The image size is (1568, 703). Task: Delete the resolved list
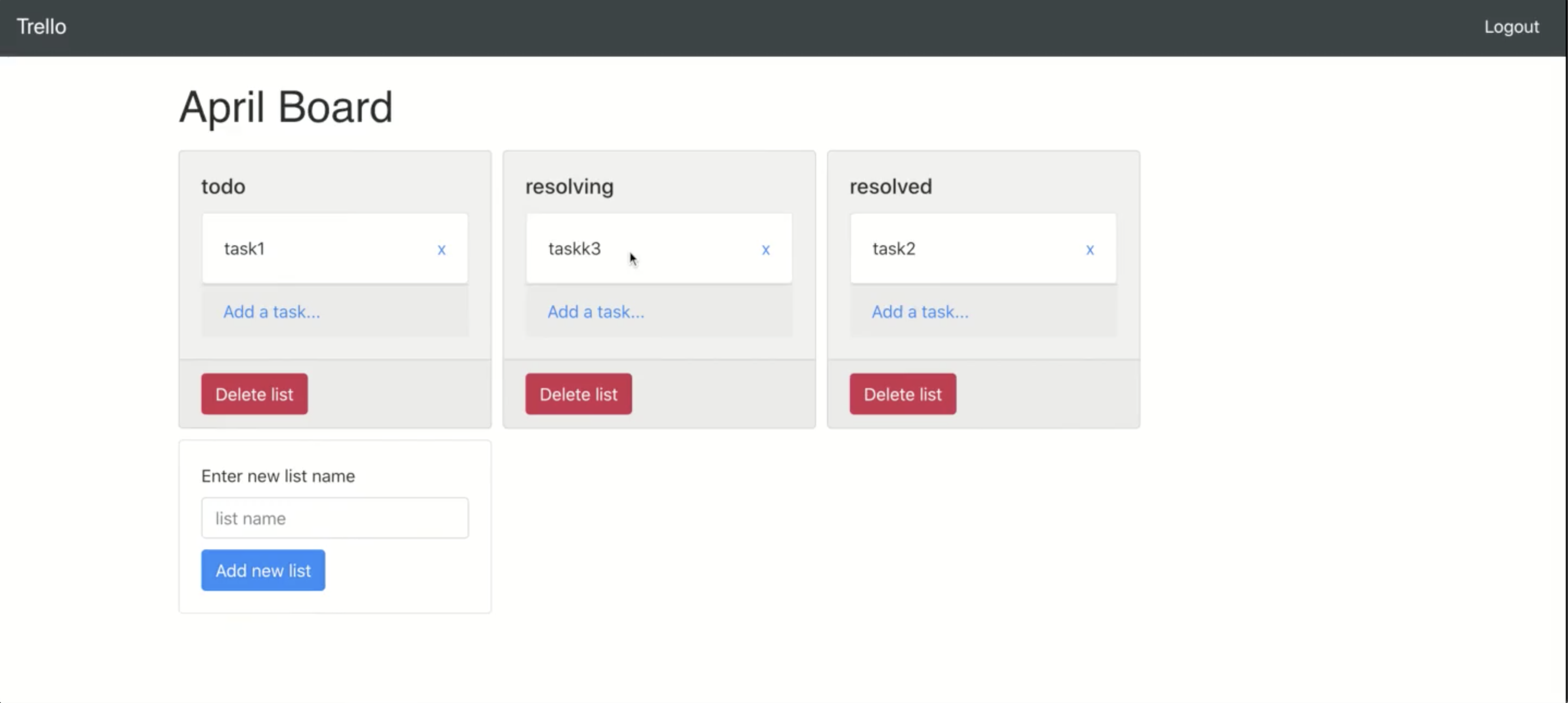903,394
